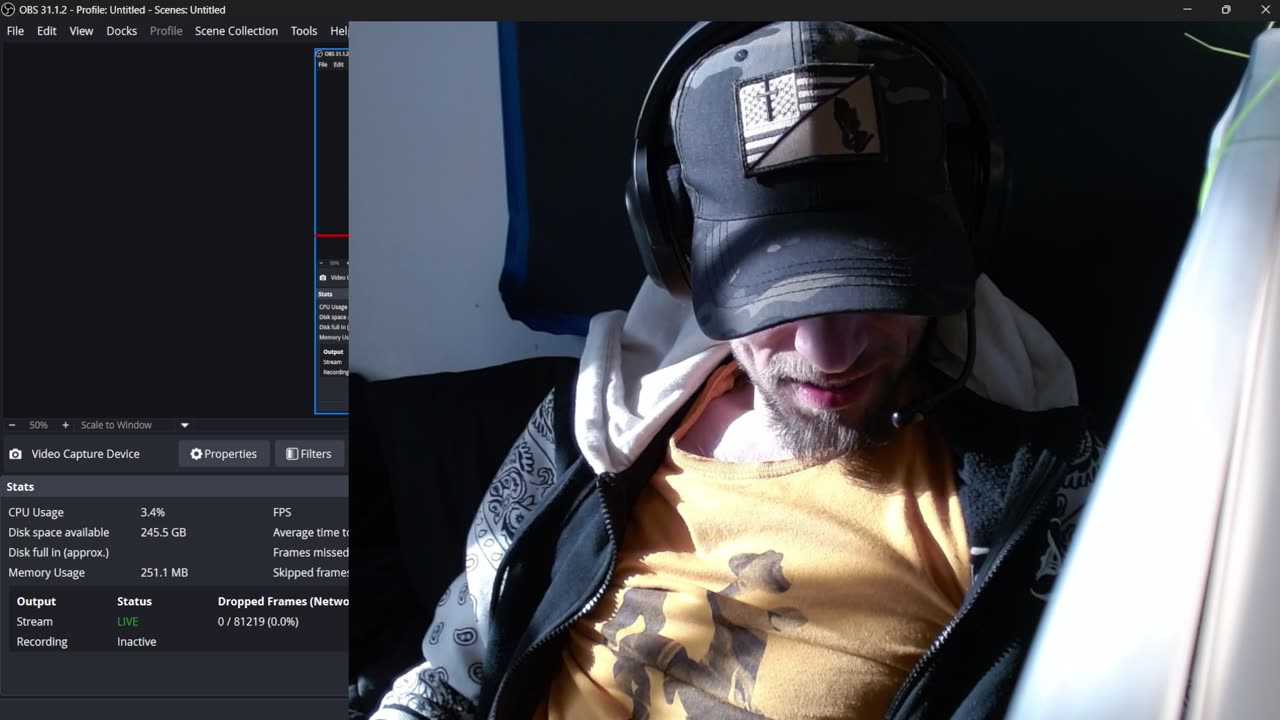Click the Stats dock header
This screenshot has width=1280, height=720.
(x=174, y=487)
